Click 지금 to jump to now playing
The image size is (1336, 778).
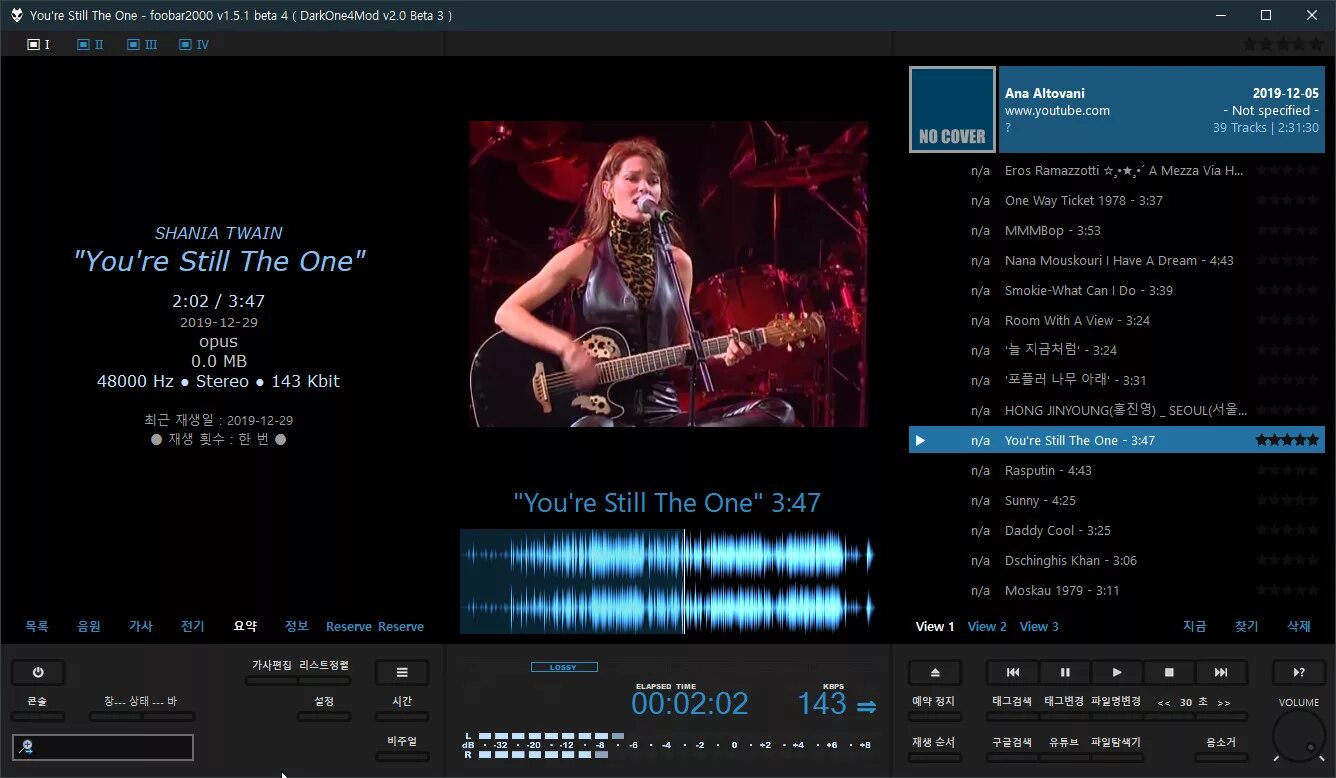(1195, 626)
